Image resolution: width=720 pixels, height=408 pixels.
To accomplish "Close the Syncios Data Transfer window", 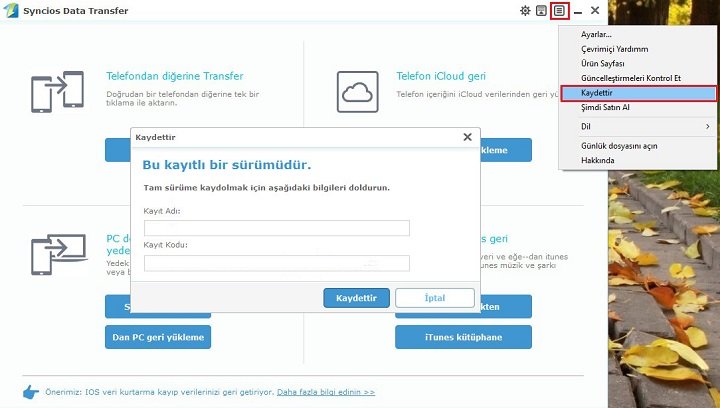I will [595, 10].
